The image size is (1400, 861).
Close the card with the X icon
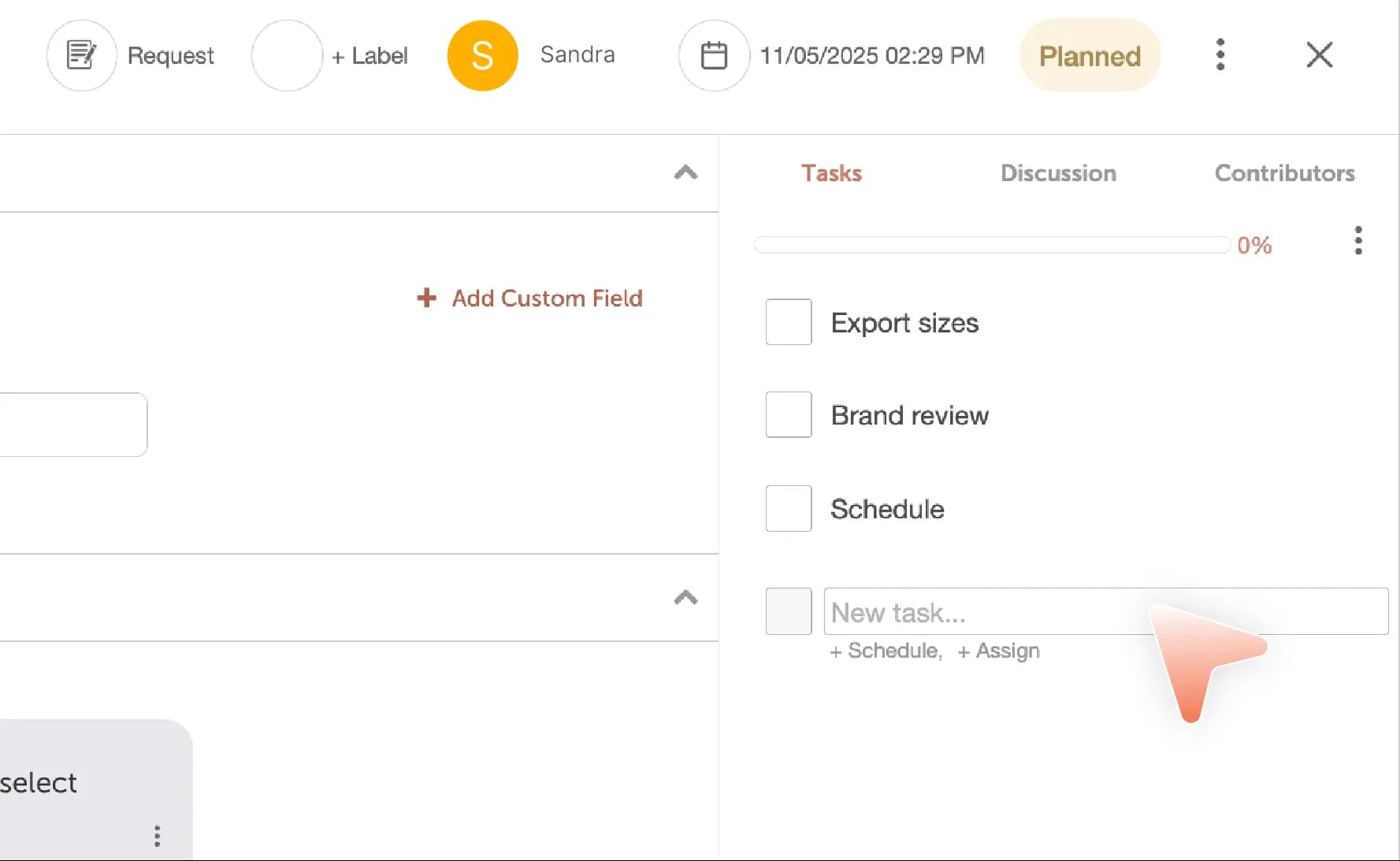coord(1320,54)
